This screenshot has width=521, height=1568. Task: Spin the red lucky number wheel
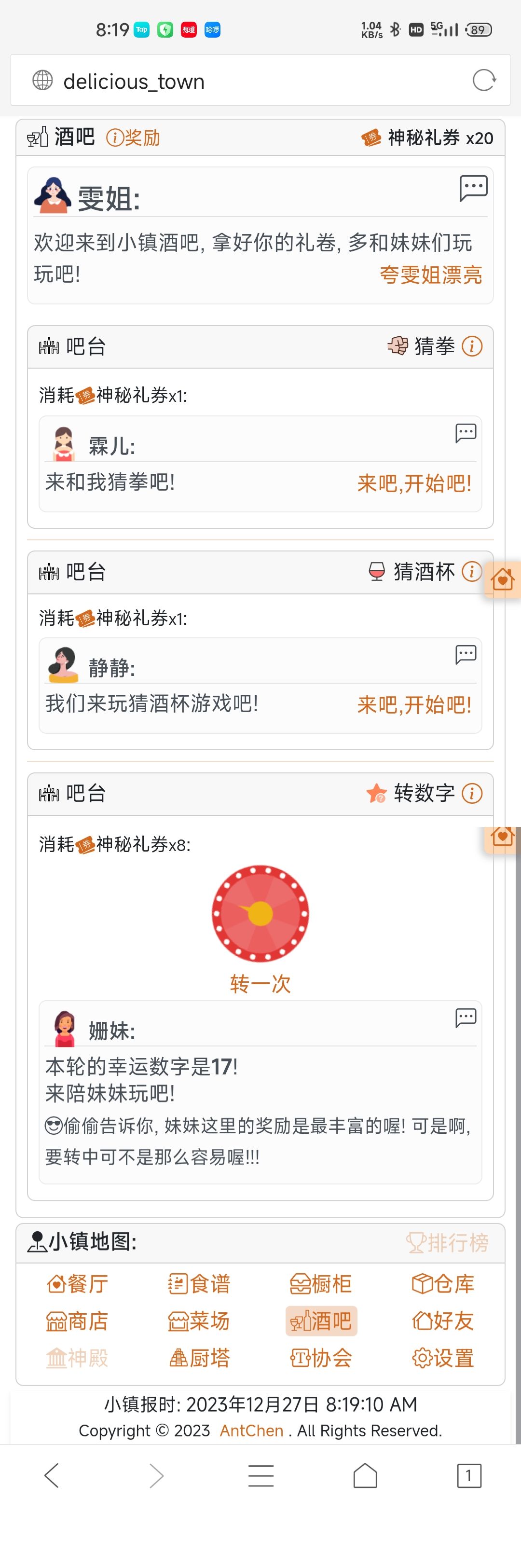pyautogui.click(x=260, y=913)
